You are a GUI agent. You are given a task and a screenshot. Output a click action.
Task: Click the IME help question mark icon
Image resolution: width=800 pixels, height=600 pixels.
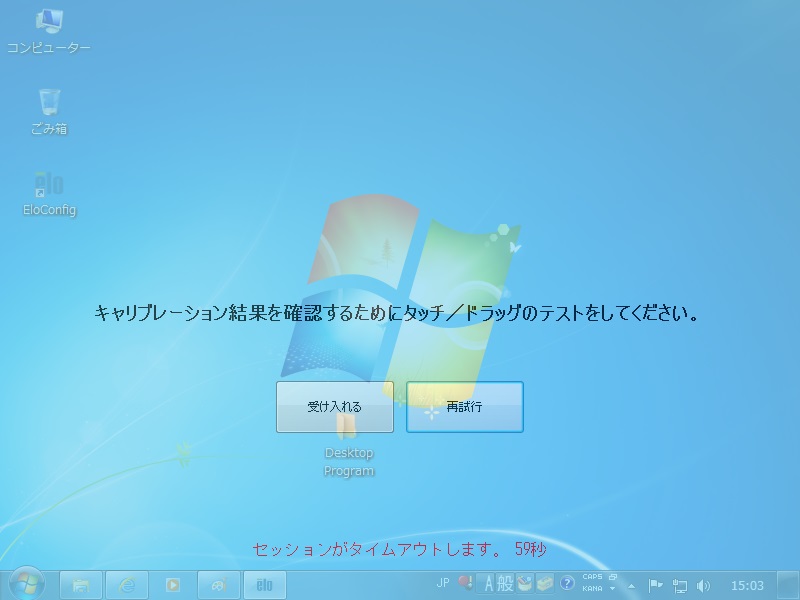(567, 583)
